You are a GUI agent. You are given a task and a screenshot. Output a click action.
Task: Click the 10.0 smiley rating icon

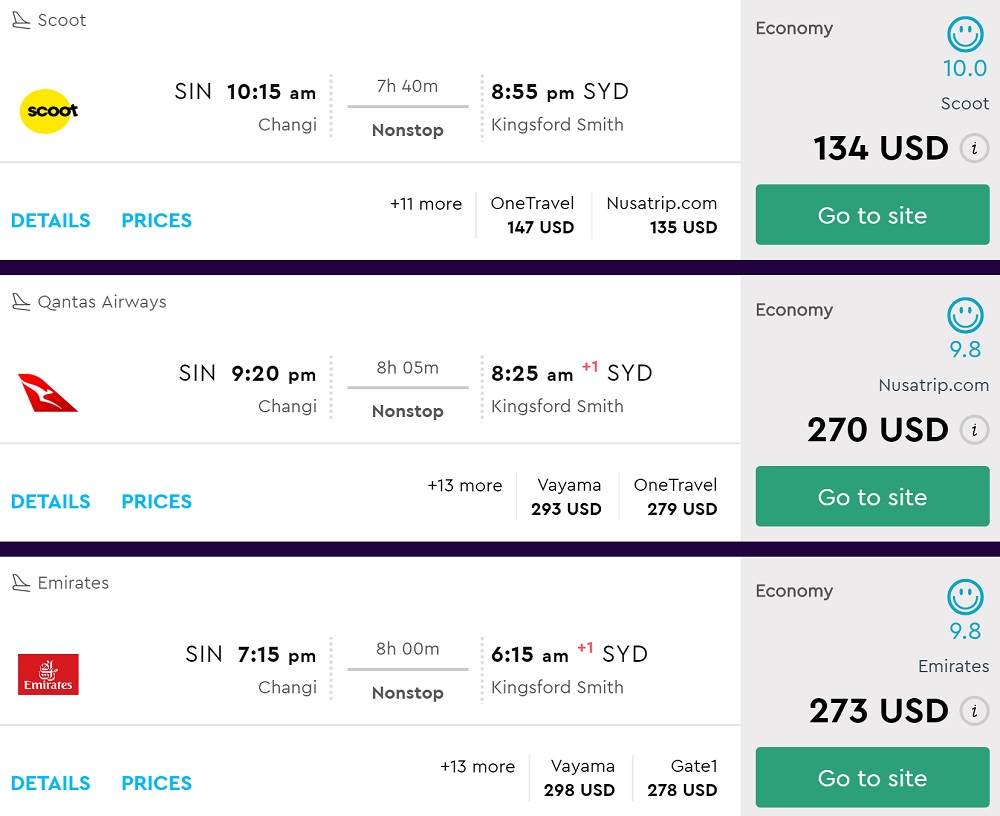click(965, 35)
